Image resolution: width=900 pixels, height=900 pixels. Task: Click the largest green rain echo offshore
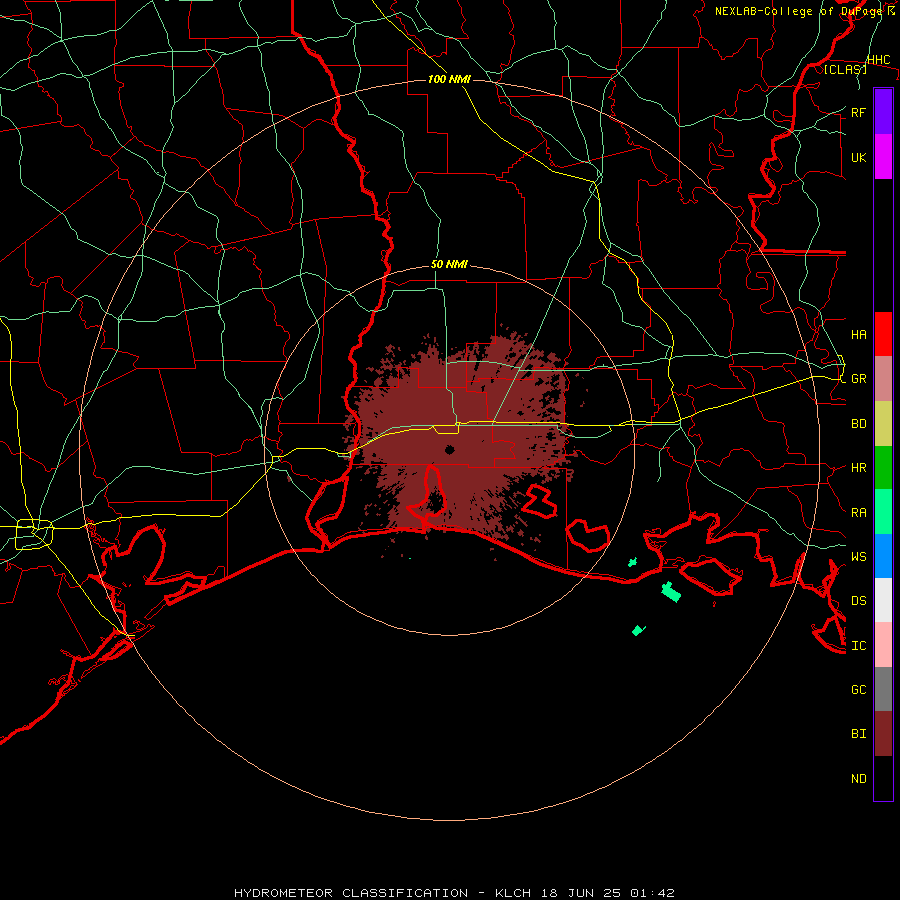(670, 591)
